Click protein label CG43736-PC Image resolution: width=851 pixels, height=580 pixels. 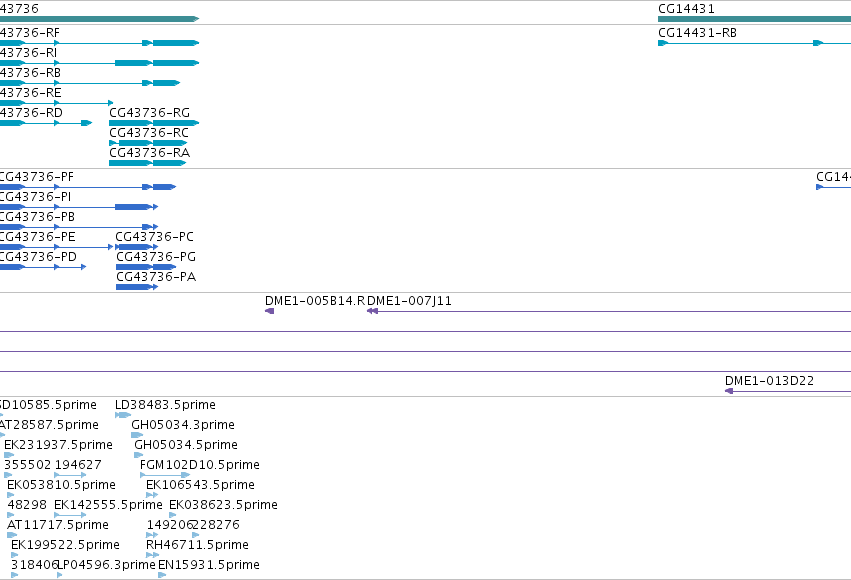(154, 237)
